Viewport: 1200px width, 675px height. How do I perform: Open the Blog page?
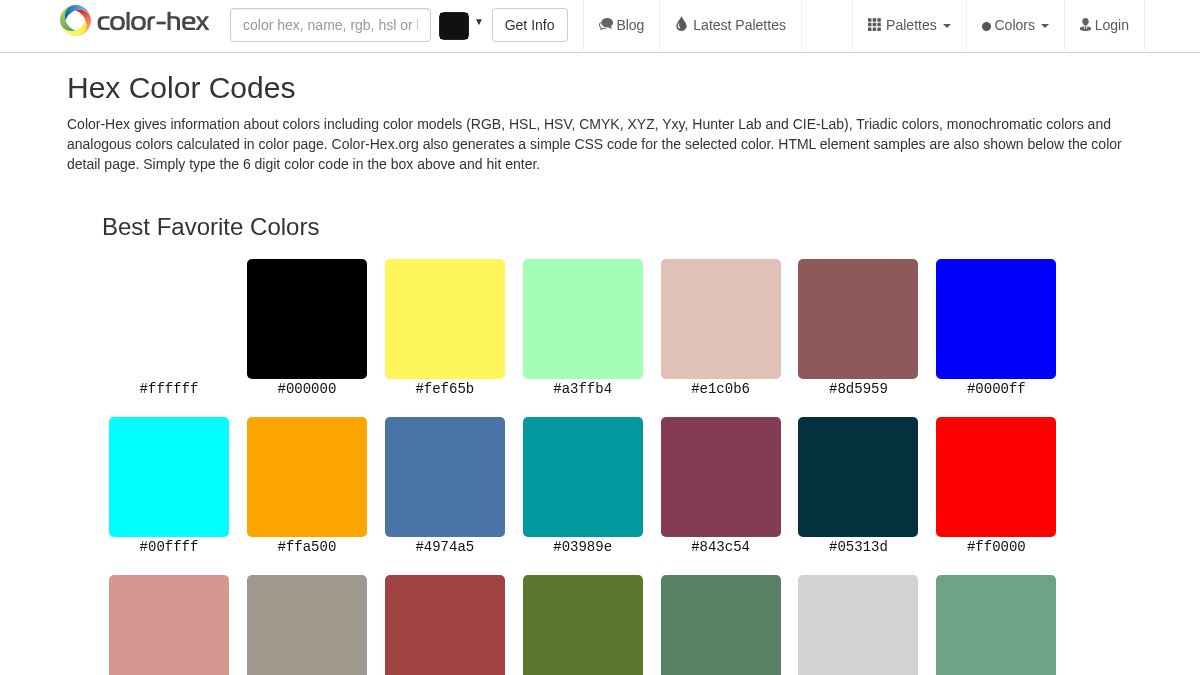coord(621,25)
